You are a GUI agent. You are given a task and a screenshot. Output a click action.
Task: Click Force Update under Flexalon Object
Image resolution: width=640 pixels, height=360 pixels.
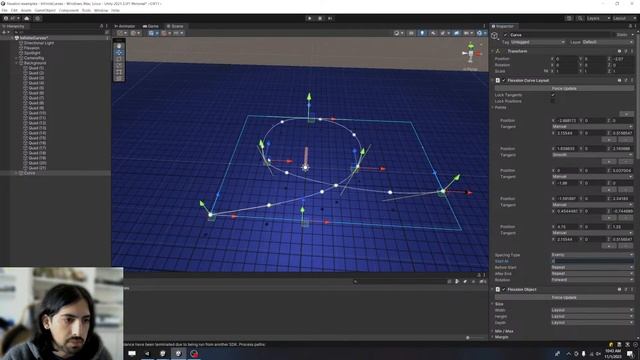[x=564, y=298]
